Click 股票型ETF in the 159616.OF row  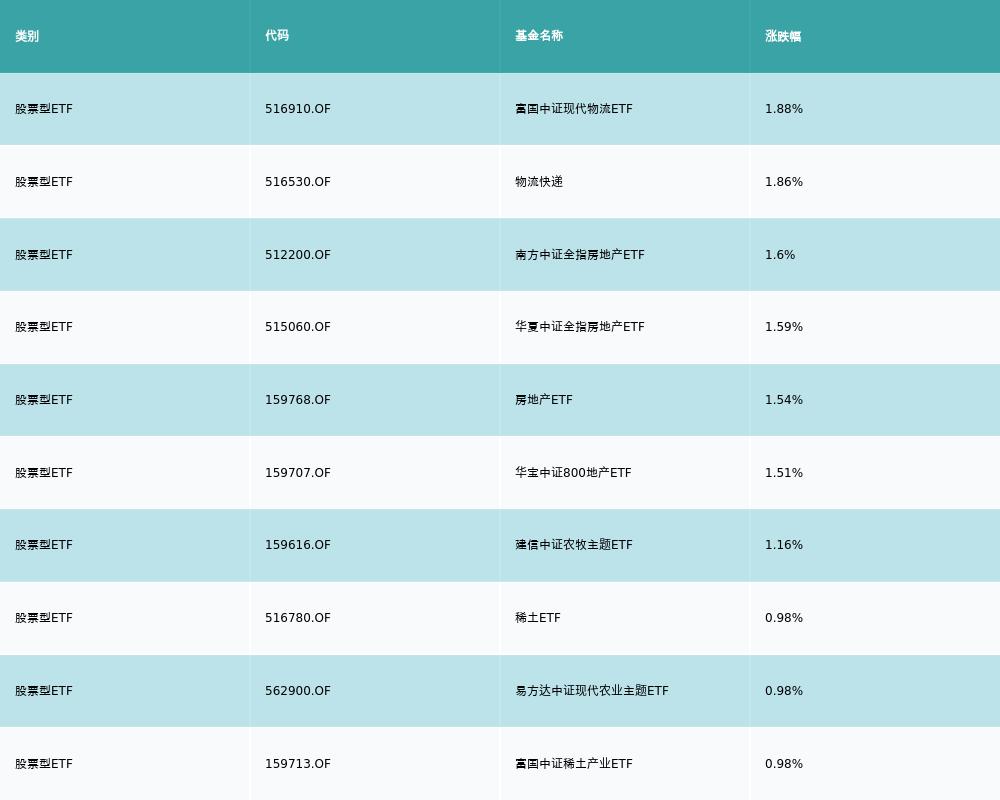click(44, 545)
